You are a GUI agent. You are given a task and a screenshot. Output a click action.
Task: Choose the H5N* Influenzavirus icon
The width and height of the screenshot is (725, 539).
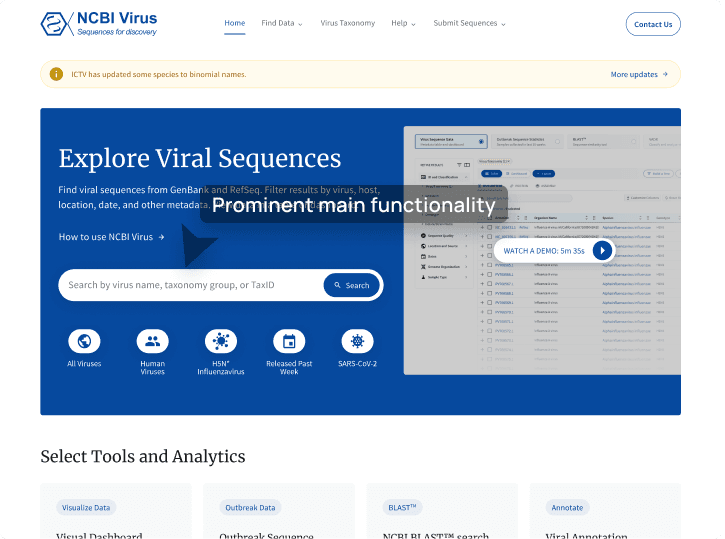click(221, 341)
